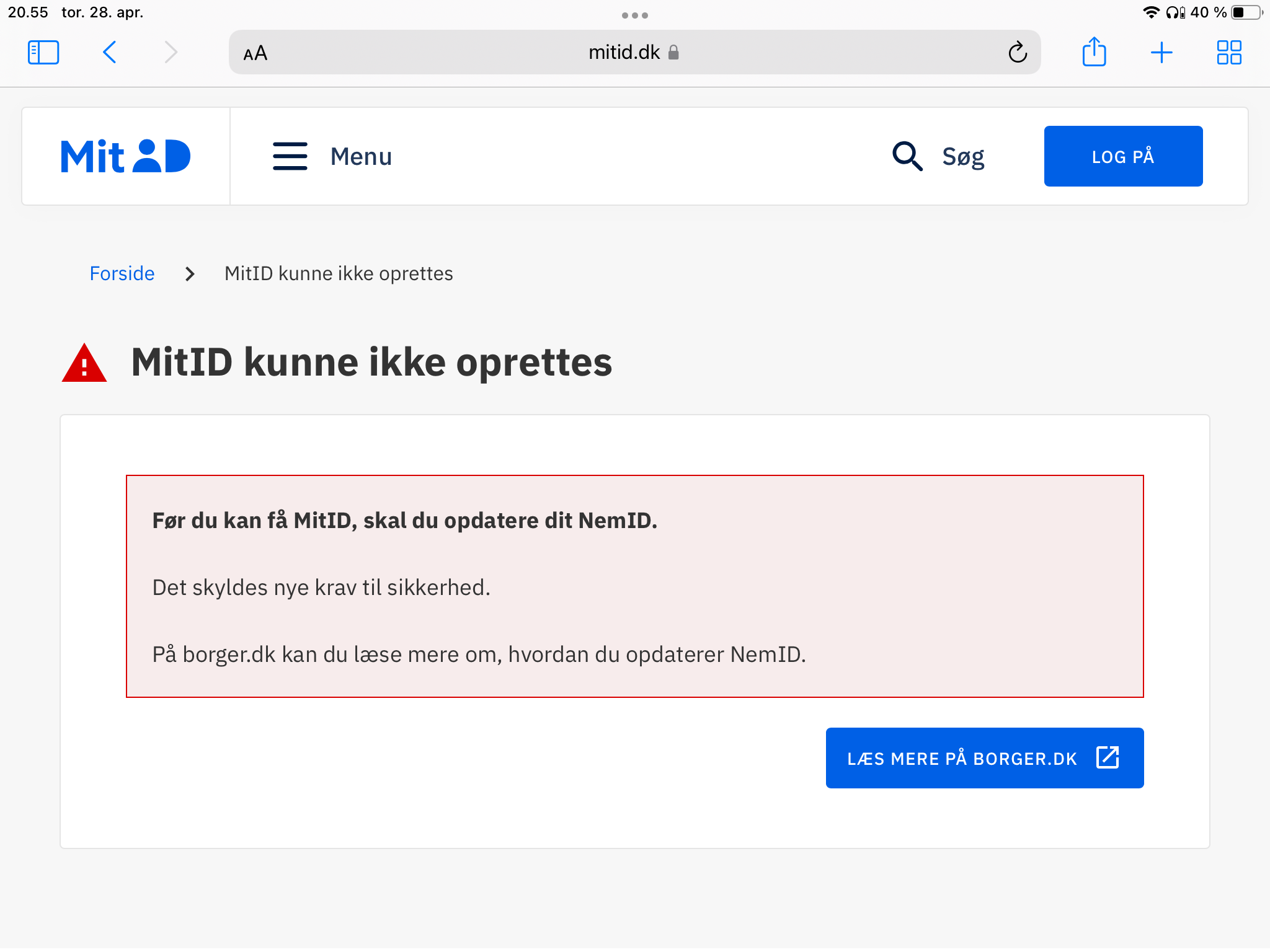Click LÆS MERE PÅ BORGER.DK button
This screenshot has height=952, width=1270.
[x=985, y=758]
